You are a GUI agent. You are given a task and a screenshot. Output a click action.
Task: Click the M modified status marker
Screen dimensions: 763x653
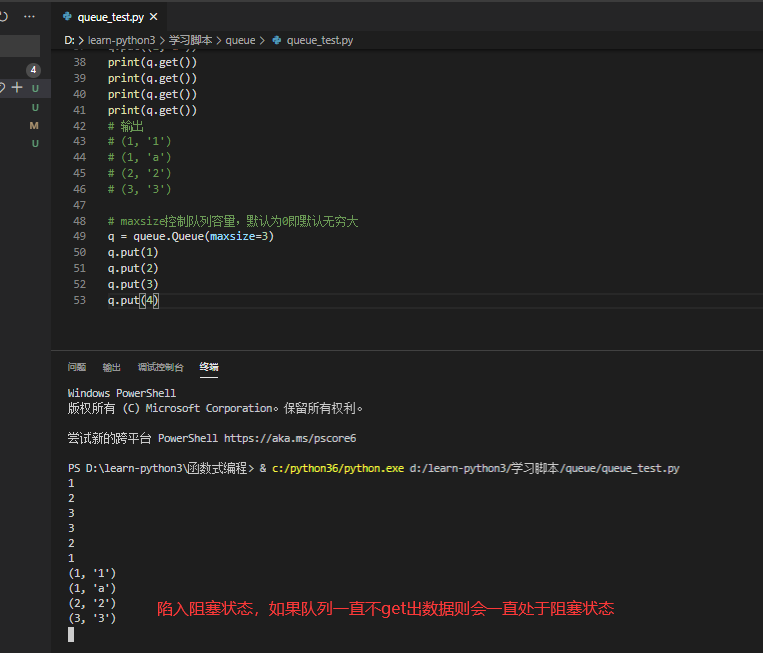coord(34,126)
